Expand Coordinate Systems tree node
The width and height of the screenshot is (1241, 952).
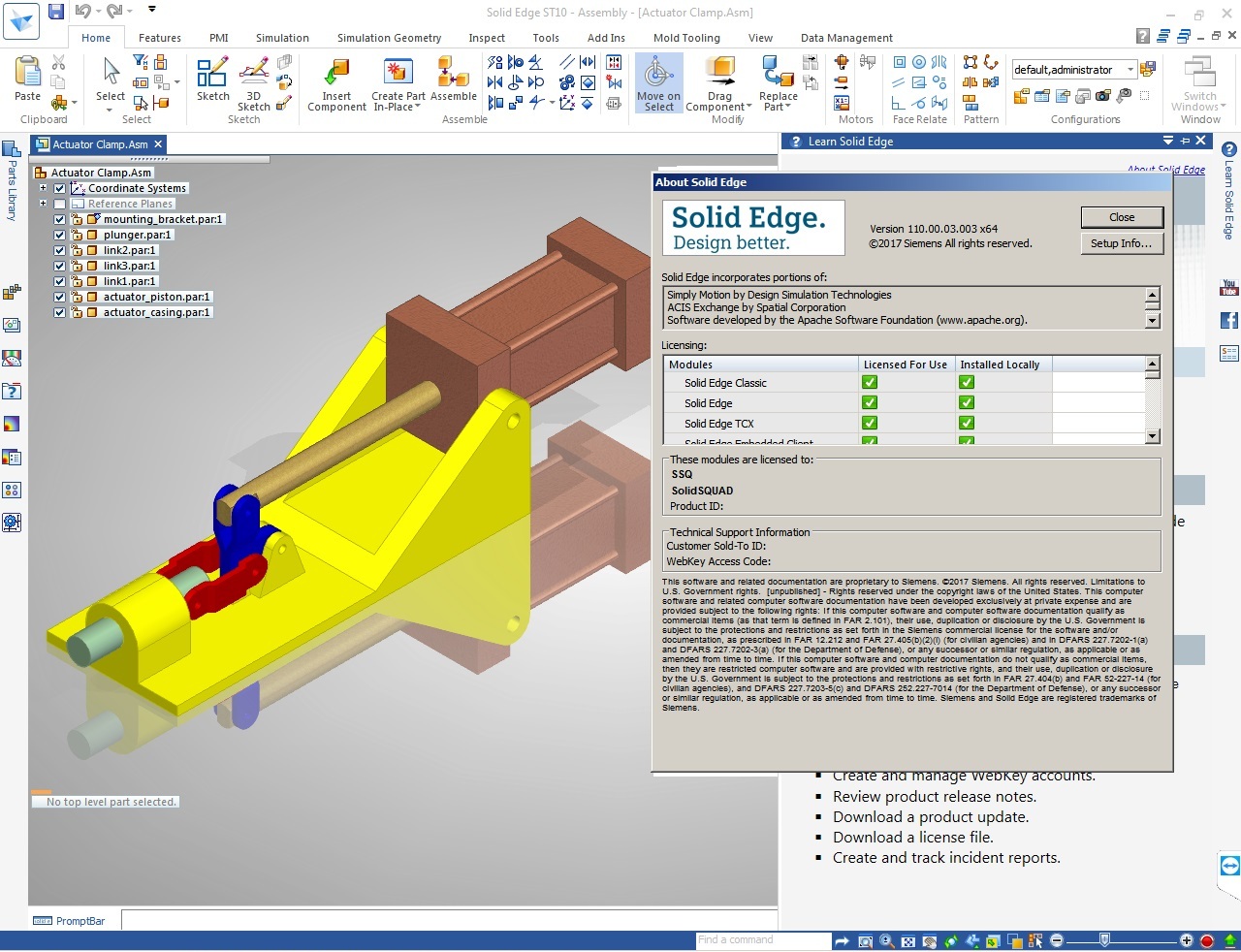[x=43, y=188]
